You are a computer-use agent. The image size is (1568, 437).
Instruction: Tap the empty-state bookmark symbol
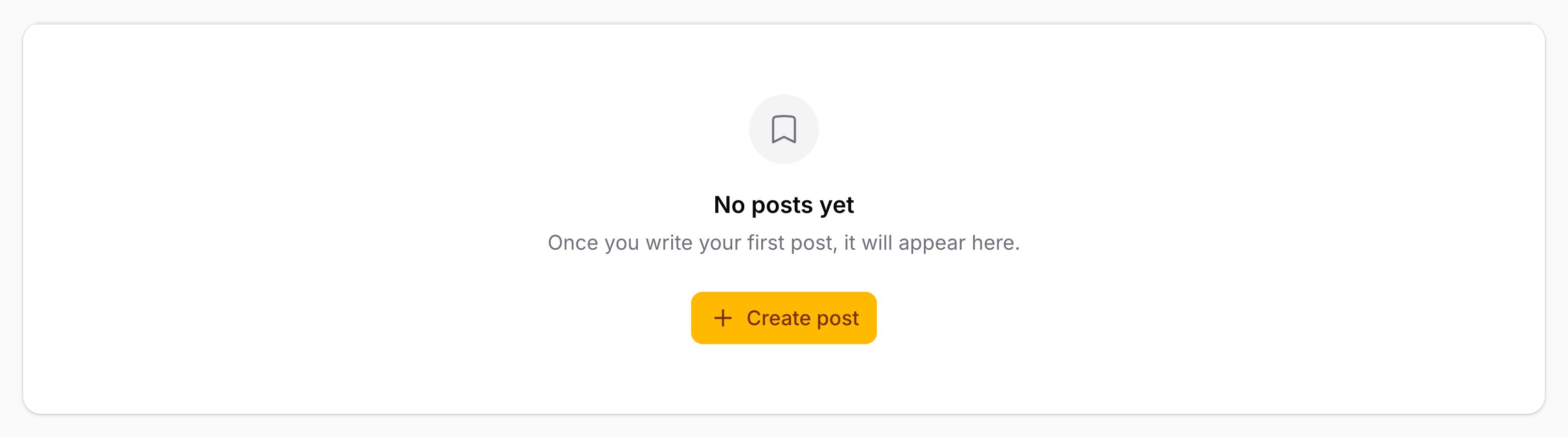pyautogui.click(x=784, y=129)
